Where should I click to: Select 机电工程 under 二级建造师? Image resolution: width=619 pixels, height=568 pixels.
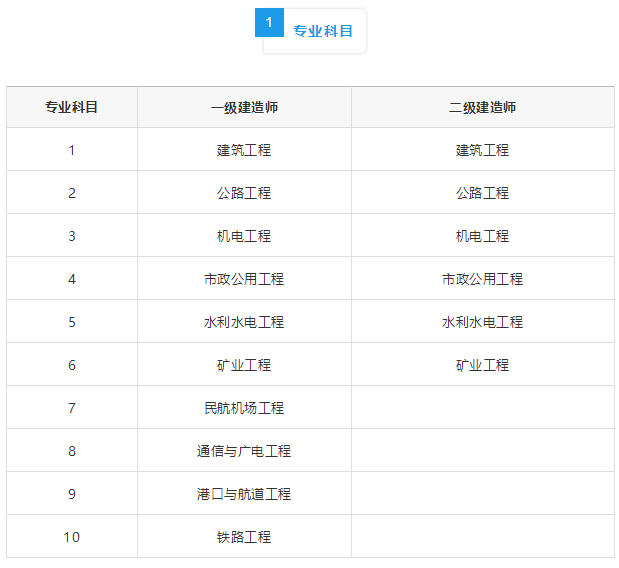click(x=482, y=236)
